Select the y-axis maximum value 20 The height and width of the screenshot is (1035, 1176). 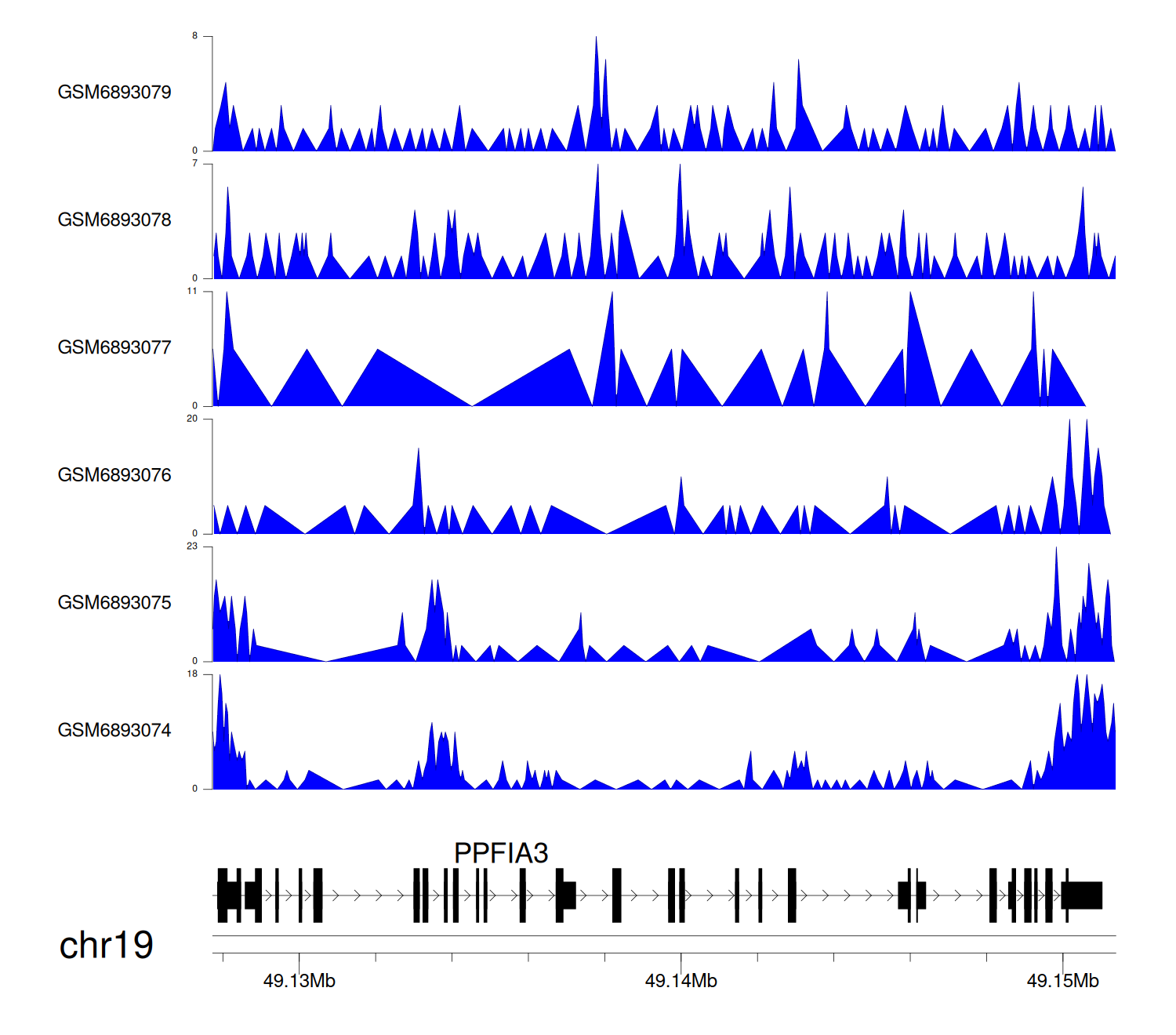tap(192, 419)
